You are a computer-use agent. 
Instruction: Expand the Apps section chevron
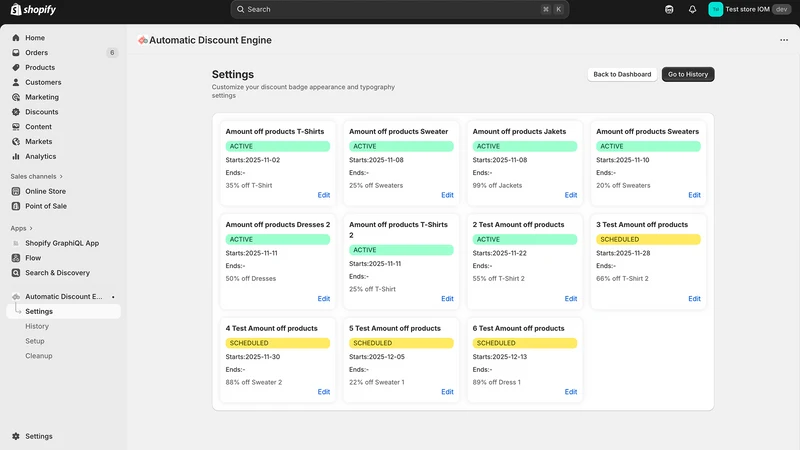click(31, 229)
